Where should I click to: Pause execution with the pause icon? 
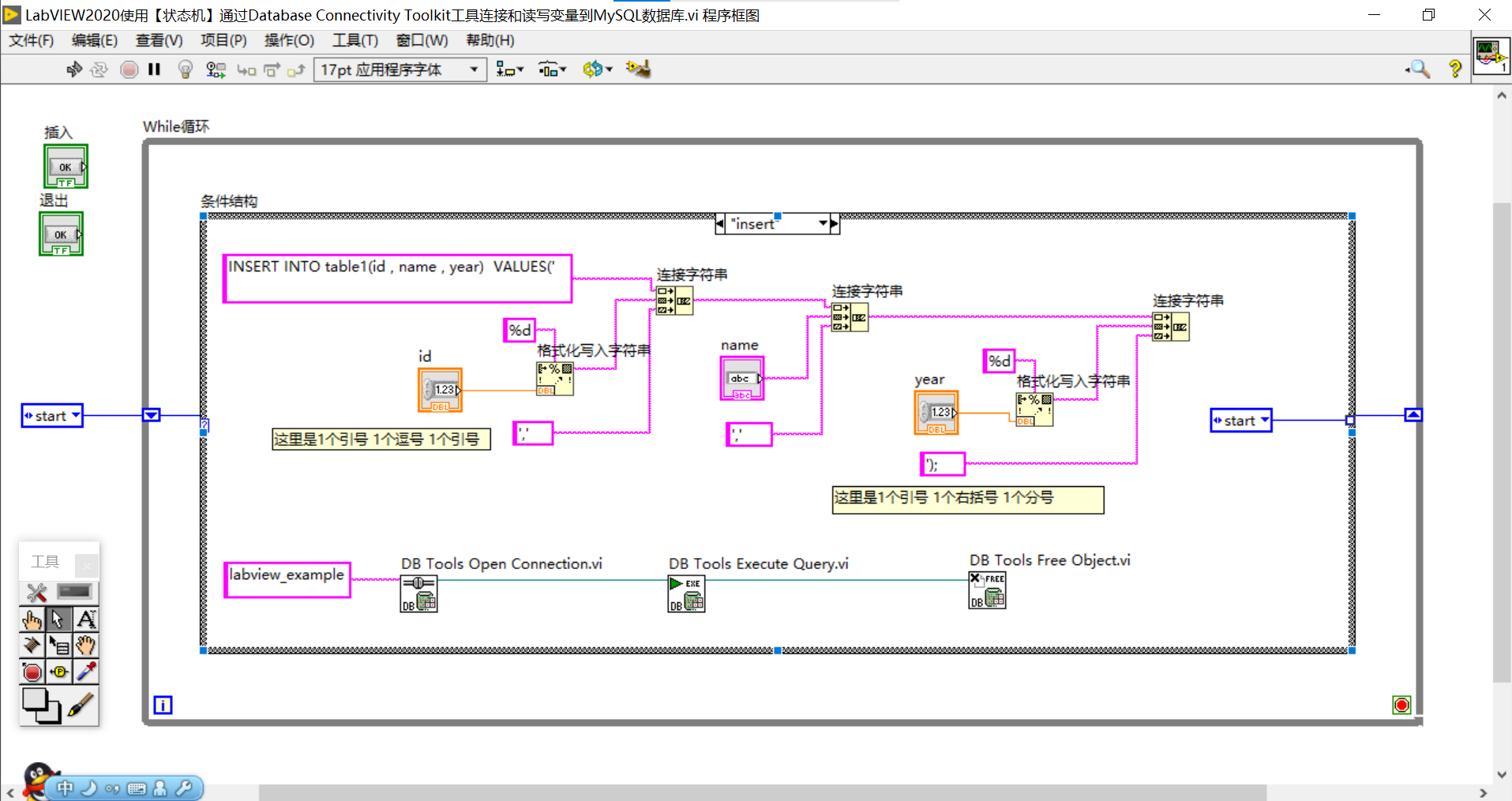[154, 69]
